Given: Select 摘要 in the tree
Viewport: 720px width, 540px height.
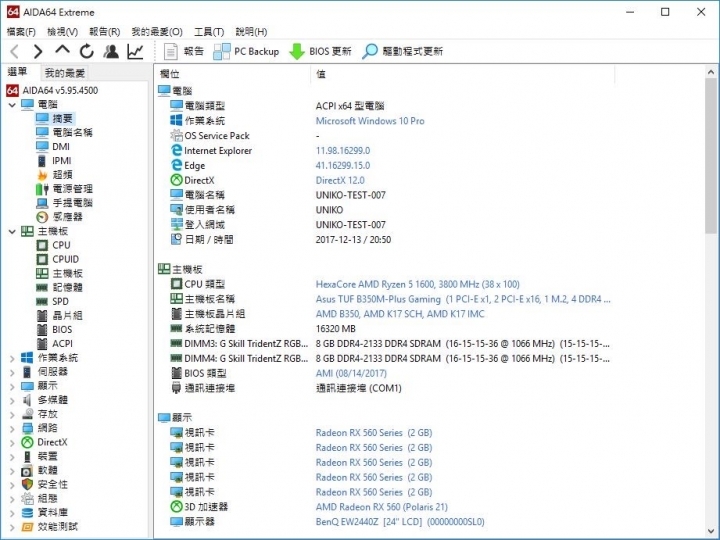Looking at the screenshot, I should tap(55, 118).
